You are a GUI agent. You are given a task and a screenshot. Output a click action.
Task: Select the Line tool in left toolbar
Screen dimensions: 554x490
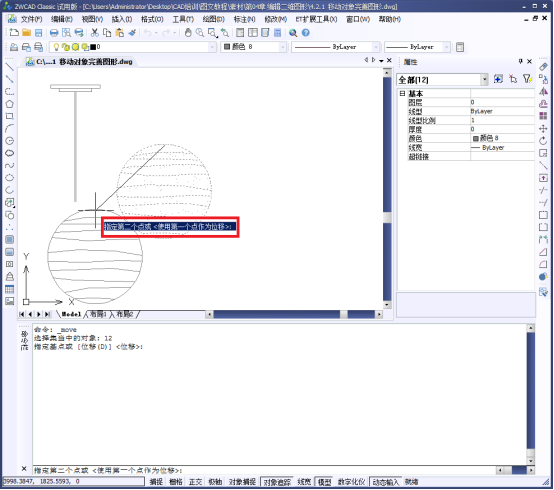[x=10, y=67]
